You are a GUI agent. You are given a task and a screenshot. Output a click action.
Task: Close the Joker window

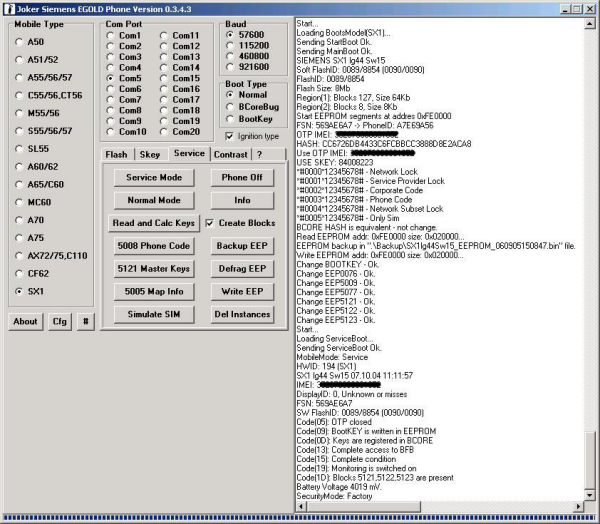click(590, 9)
